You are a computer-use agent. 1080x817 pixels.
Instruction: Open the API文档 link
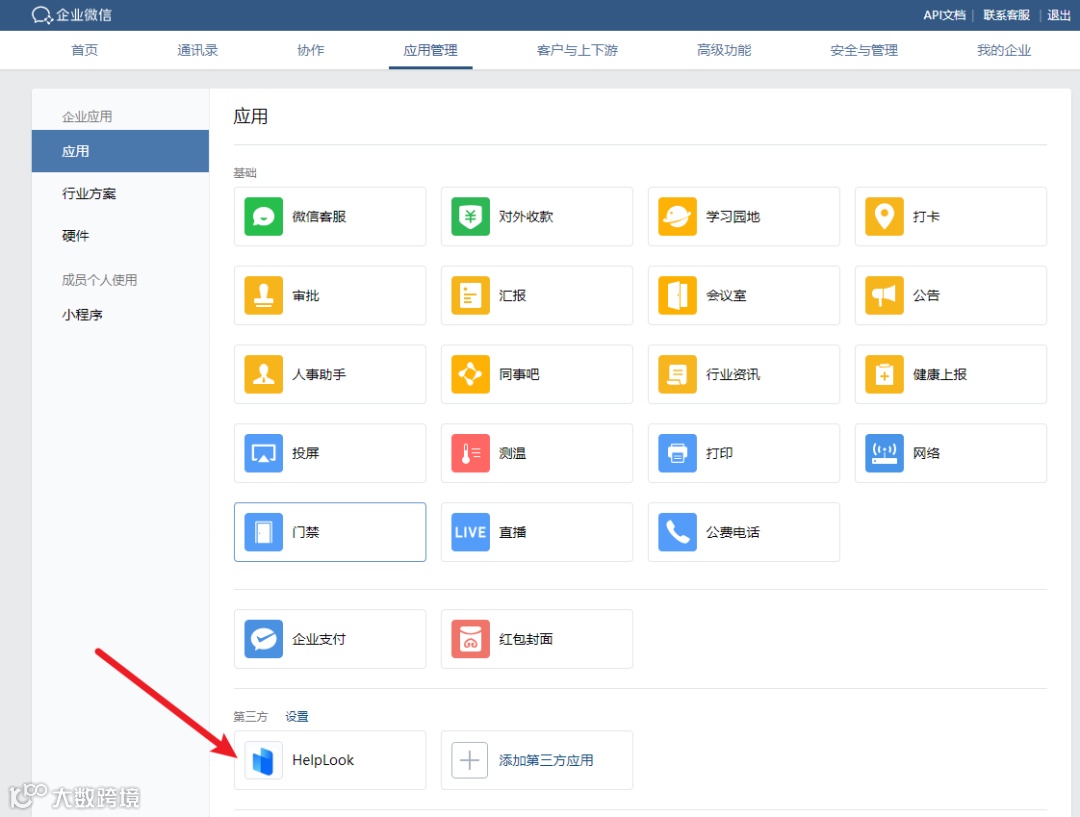(x=943, y=15)
